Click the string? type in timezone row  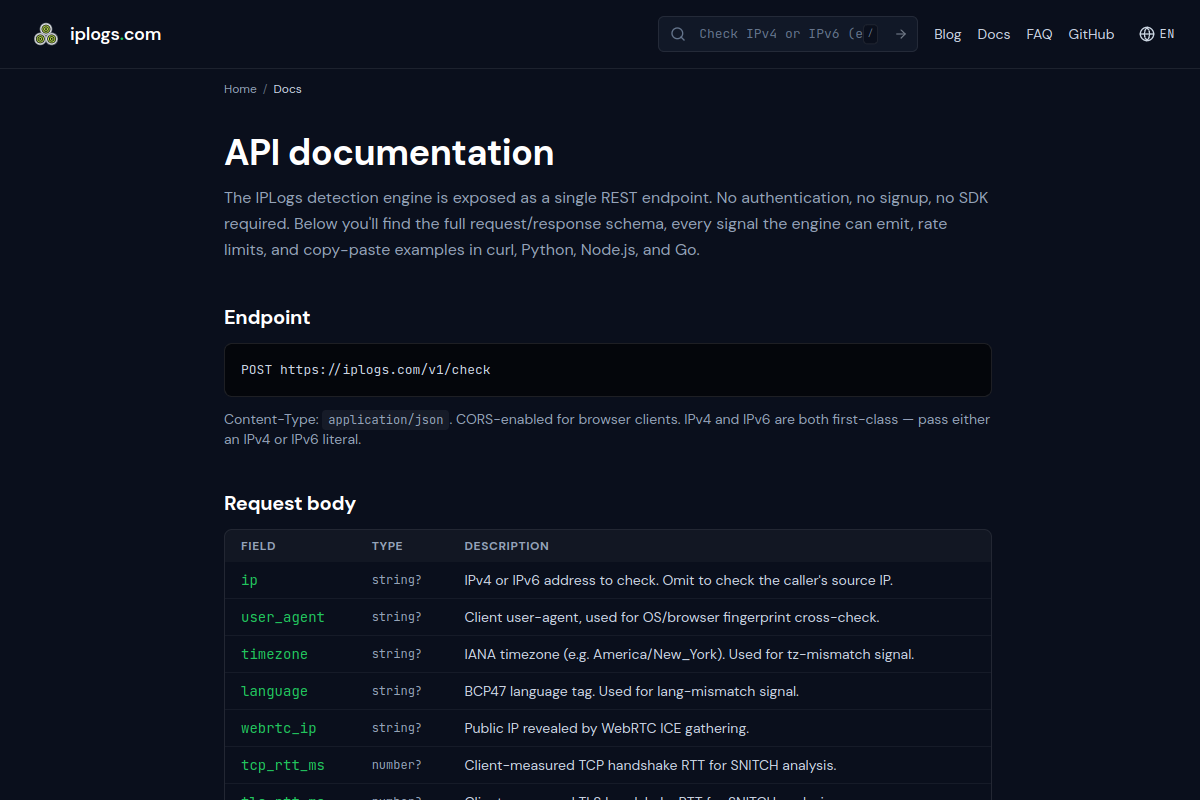pos(397,654)
